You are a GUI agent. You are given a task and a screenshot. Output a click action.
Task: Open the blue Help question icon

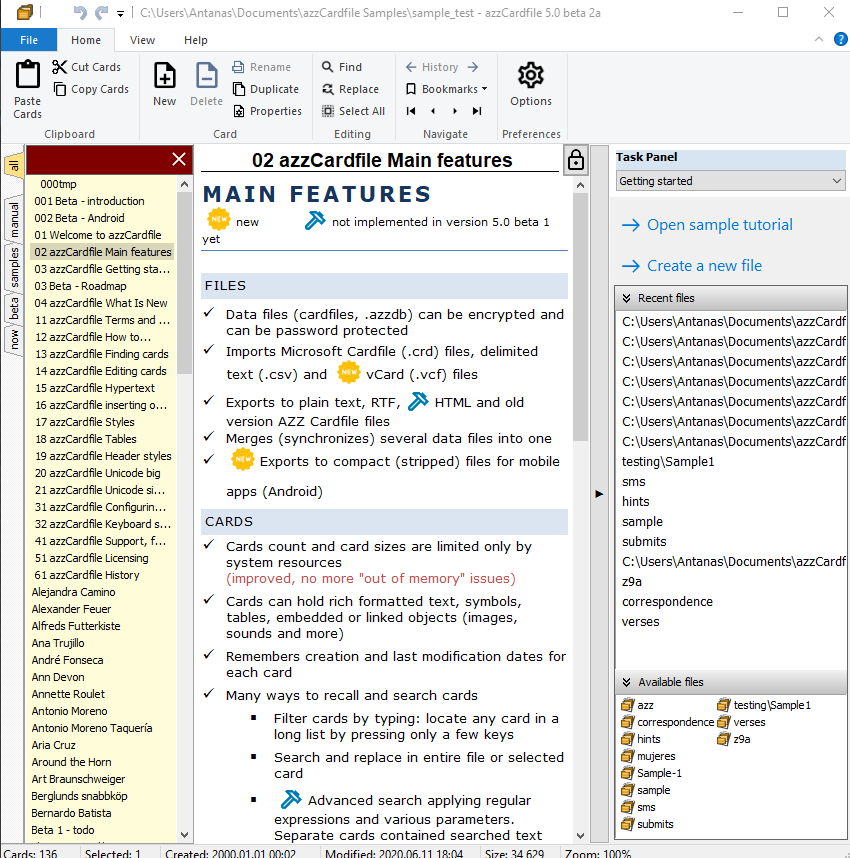coord(840,39)
